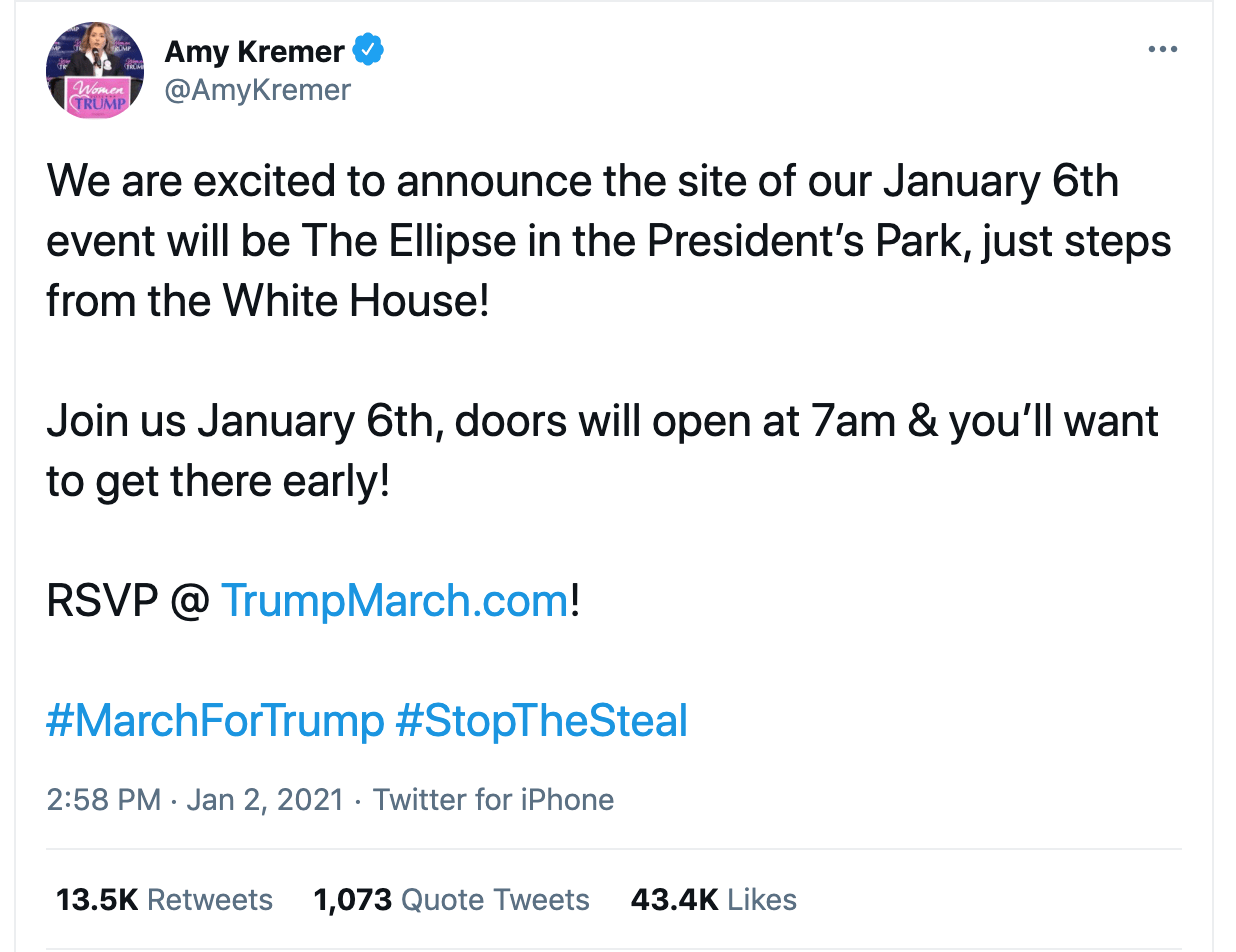Image resolution: width=1236 pixels, height=952 pixels.
Task: Click the 'RSVP @' text
Action: (x=128, y=600)
